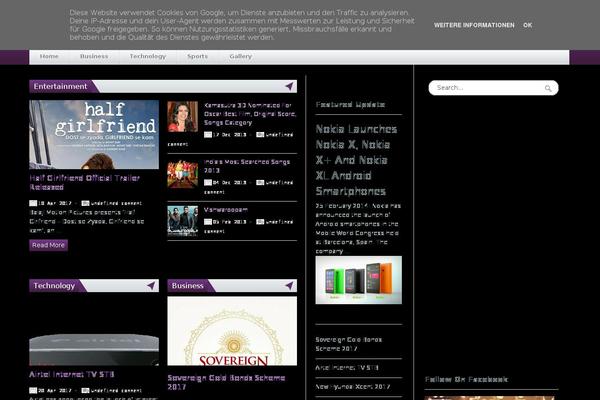Image resolution: width=600 pixels, height=400 pixels.
Task: Click comment icon on Kamasutra 3D post
Action: click(x=260, y=135)
